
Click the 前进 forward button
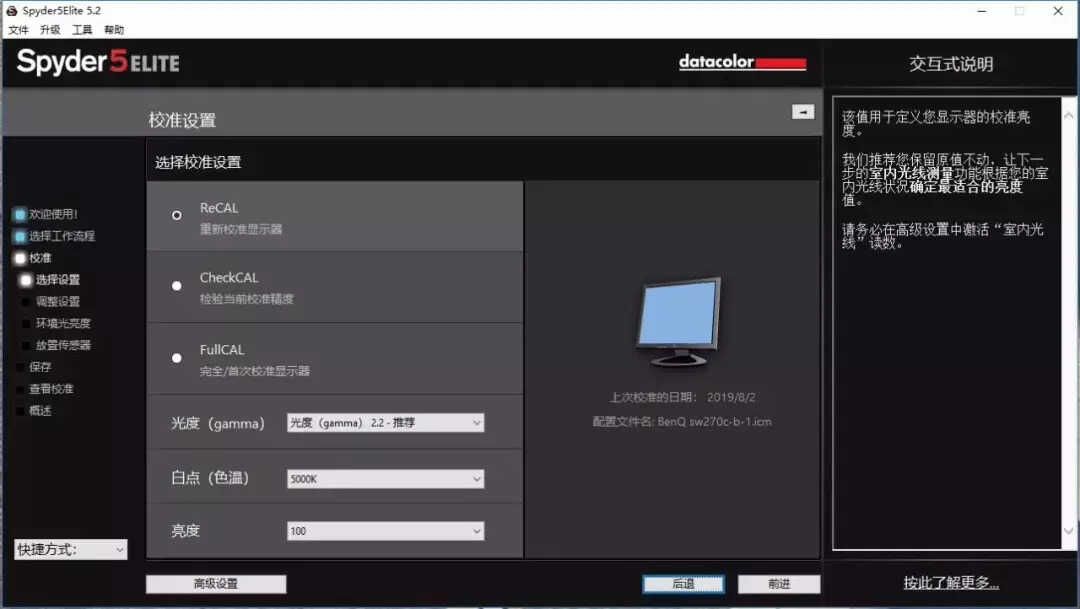coord(779,584)
